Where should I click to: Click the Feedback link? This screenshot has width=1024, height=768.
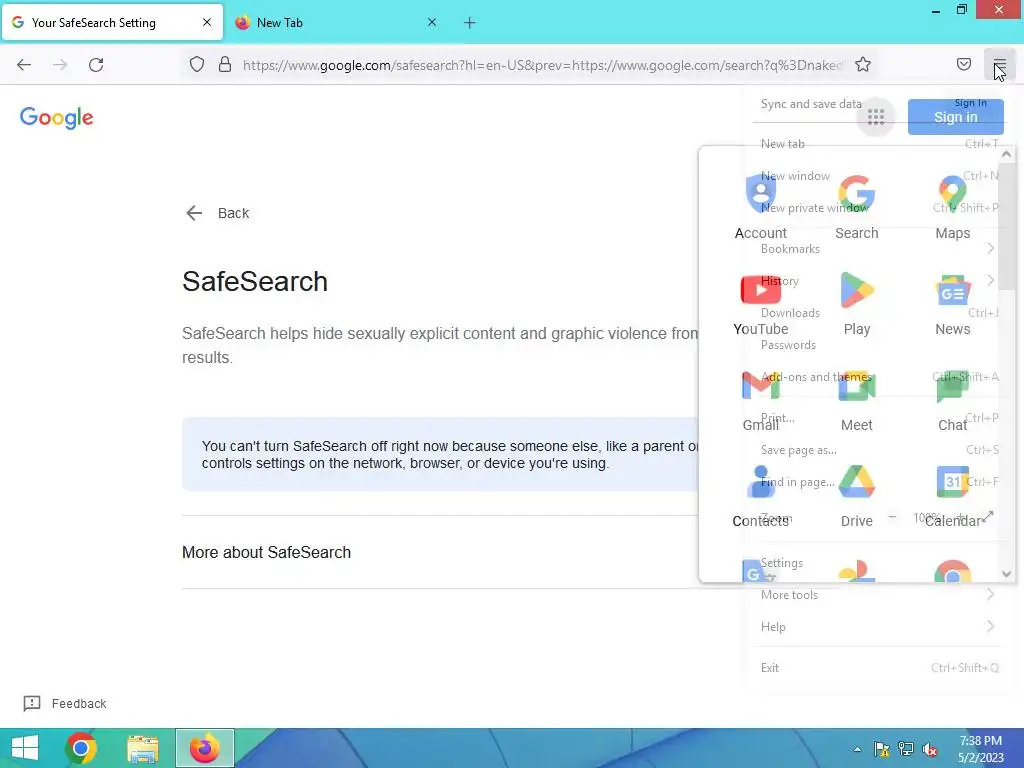65,703
